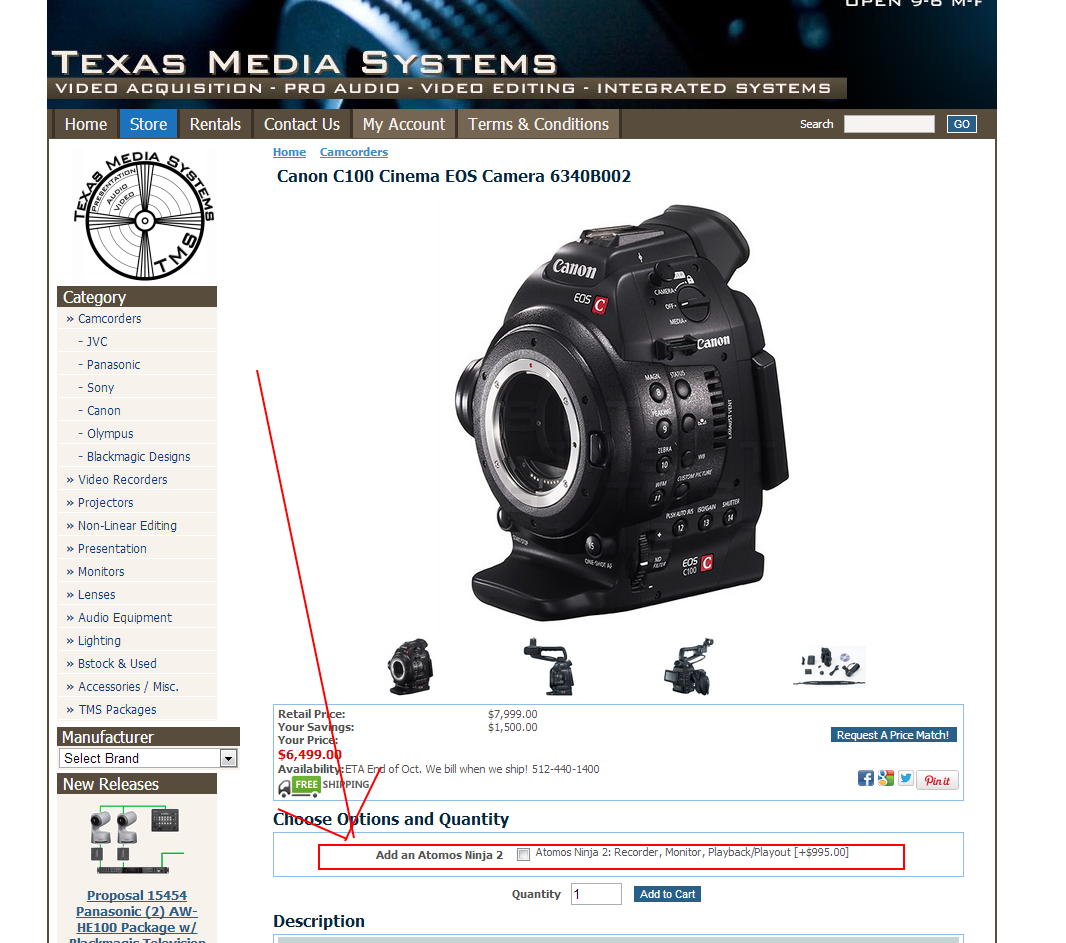The width and height of the screenshot is (1066, 943).
Task: Open the My Account navigation tab
Action: click(x=404, y=124)
